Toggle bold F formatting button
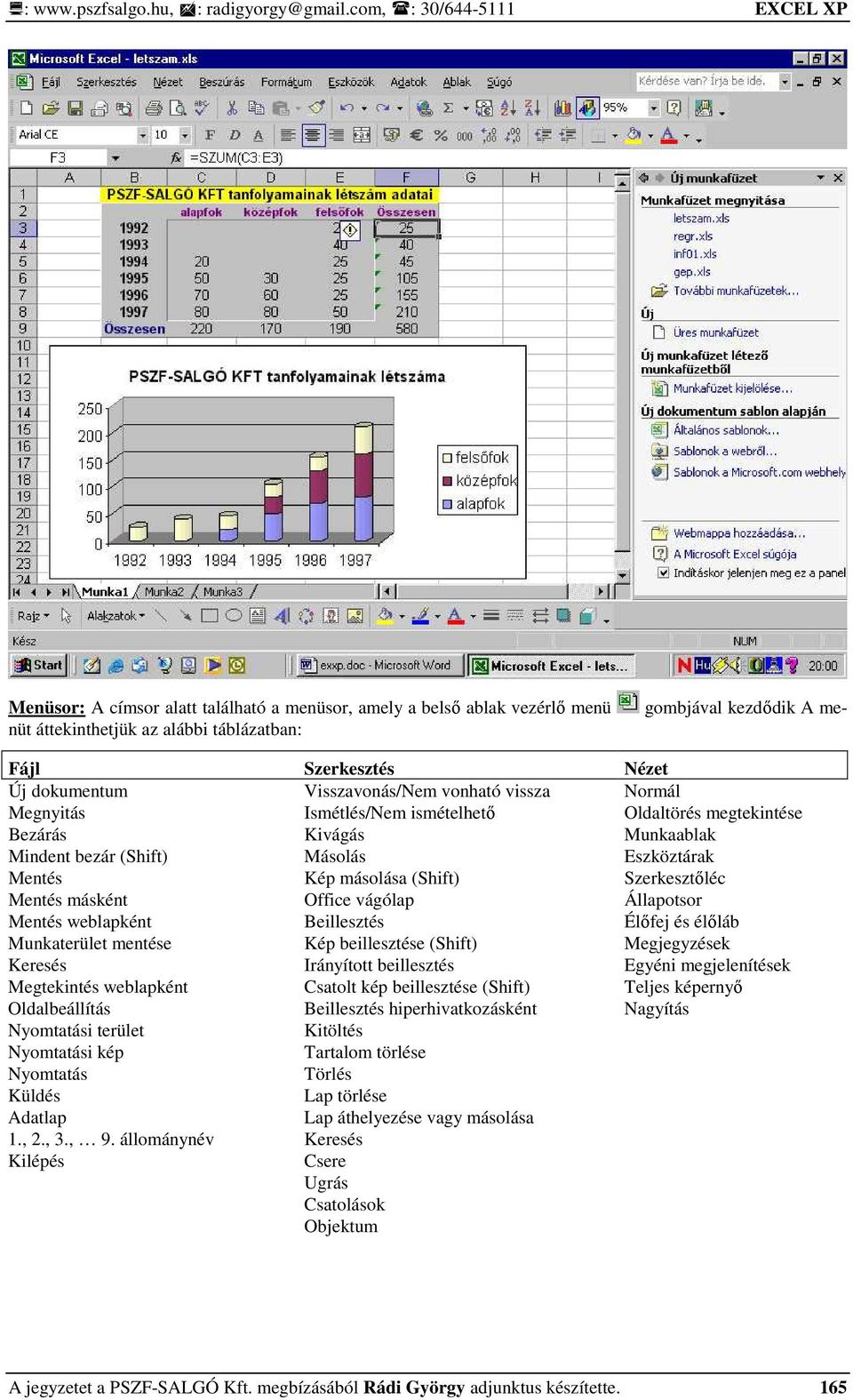Viewport: 853px width, 1400px height. click(210, 135)
